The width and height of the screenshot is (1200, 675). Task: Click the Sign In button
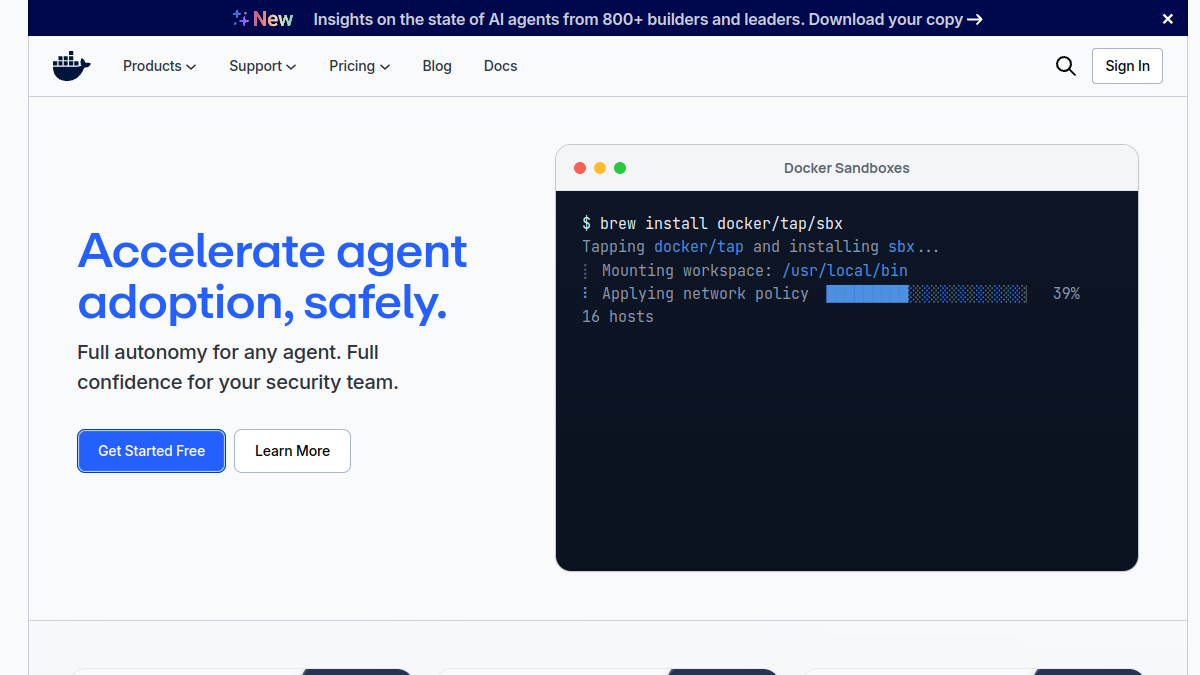click(x=1127, y=66)
